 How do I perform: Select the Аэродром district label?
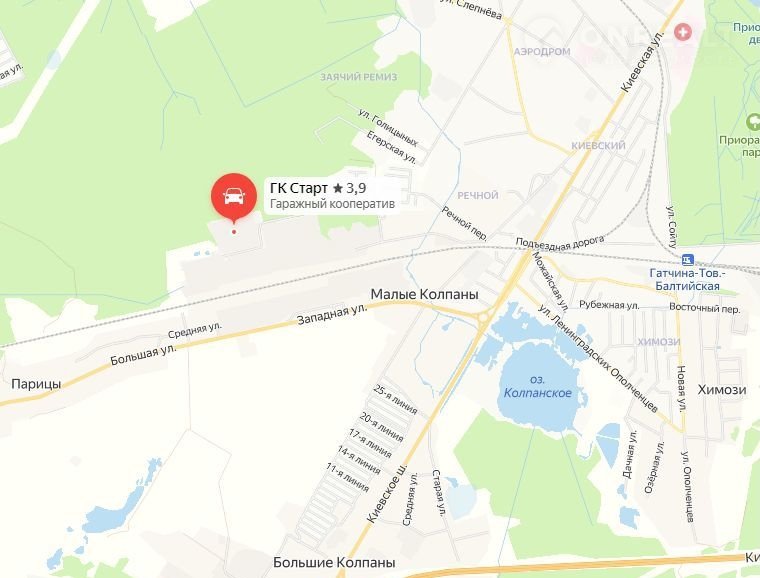[x=542, y=51]
